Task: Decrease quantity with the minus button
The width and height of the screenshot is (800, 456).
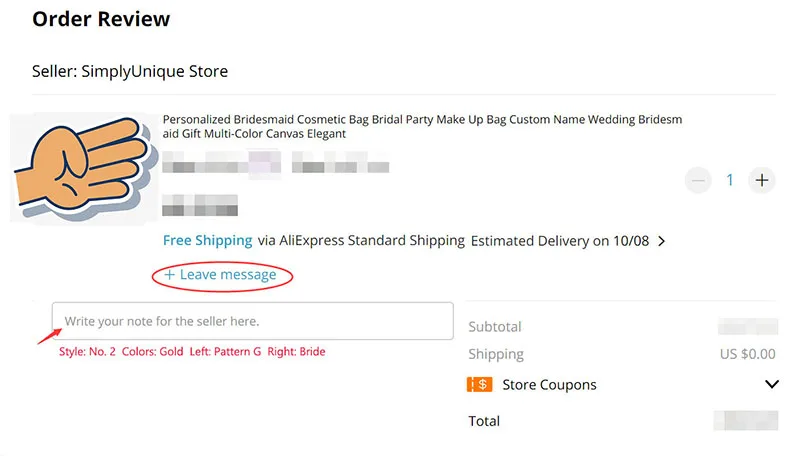Action: point(698,180)
